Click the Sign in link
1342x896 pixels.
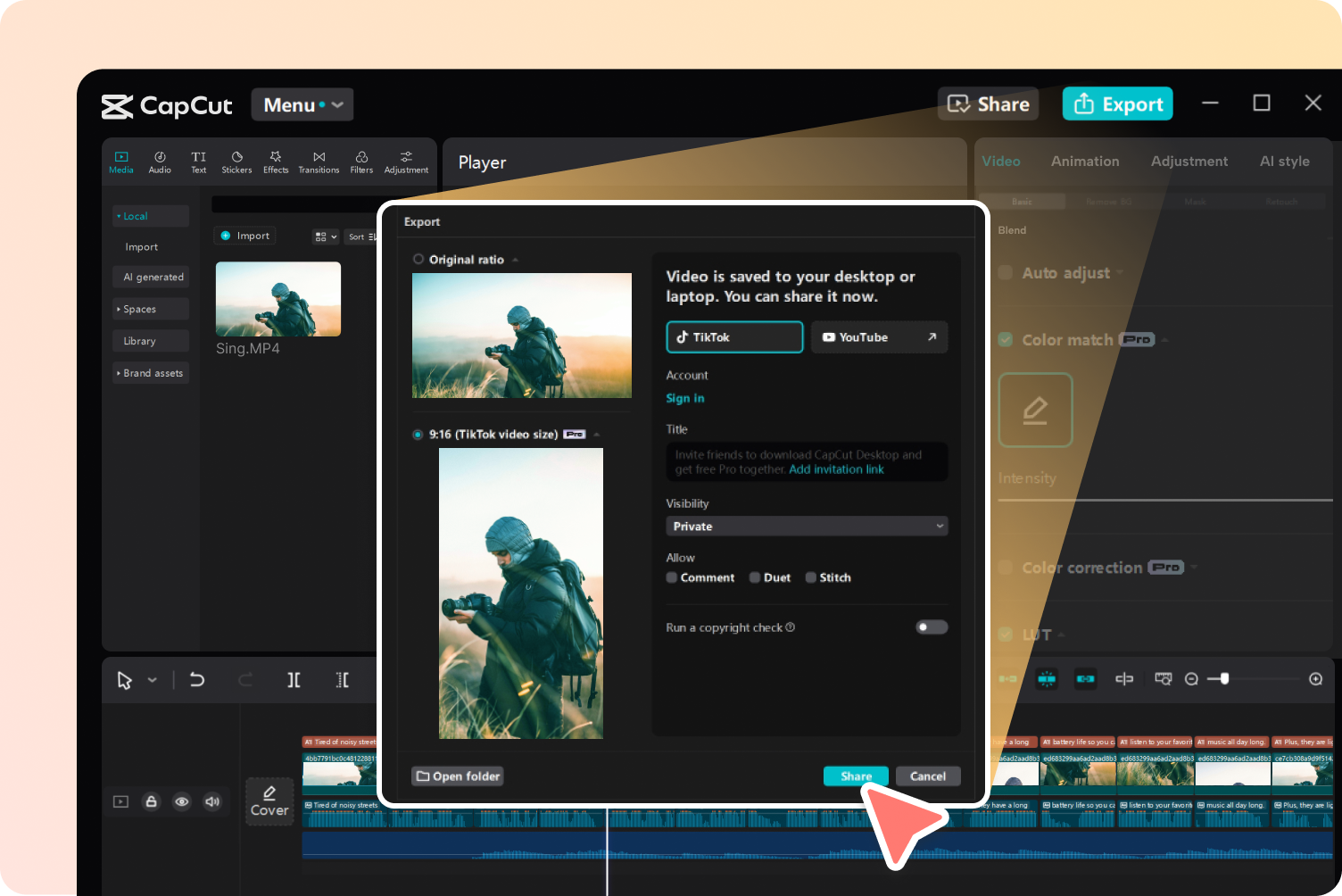coord(685,399)
